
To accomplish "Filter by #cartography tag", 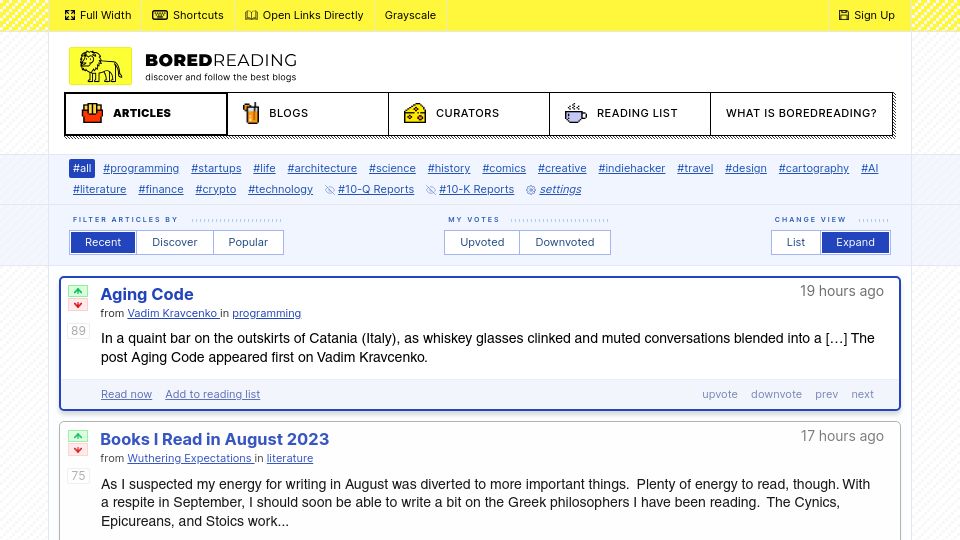I will (x=814, y=168).
